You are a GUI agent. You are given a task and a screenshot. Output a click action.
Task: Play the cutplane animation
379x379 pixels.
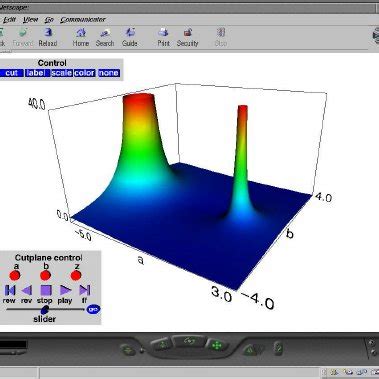pyautogui.click(x=66, y=290)
